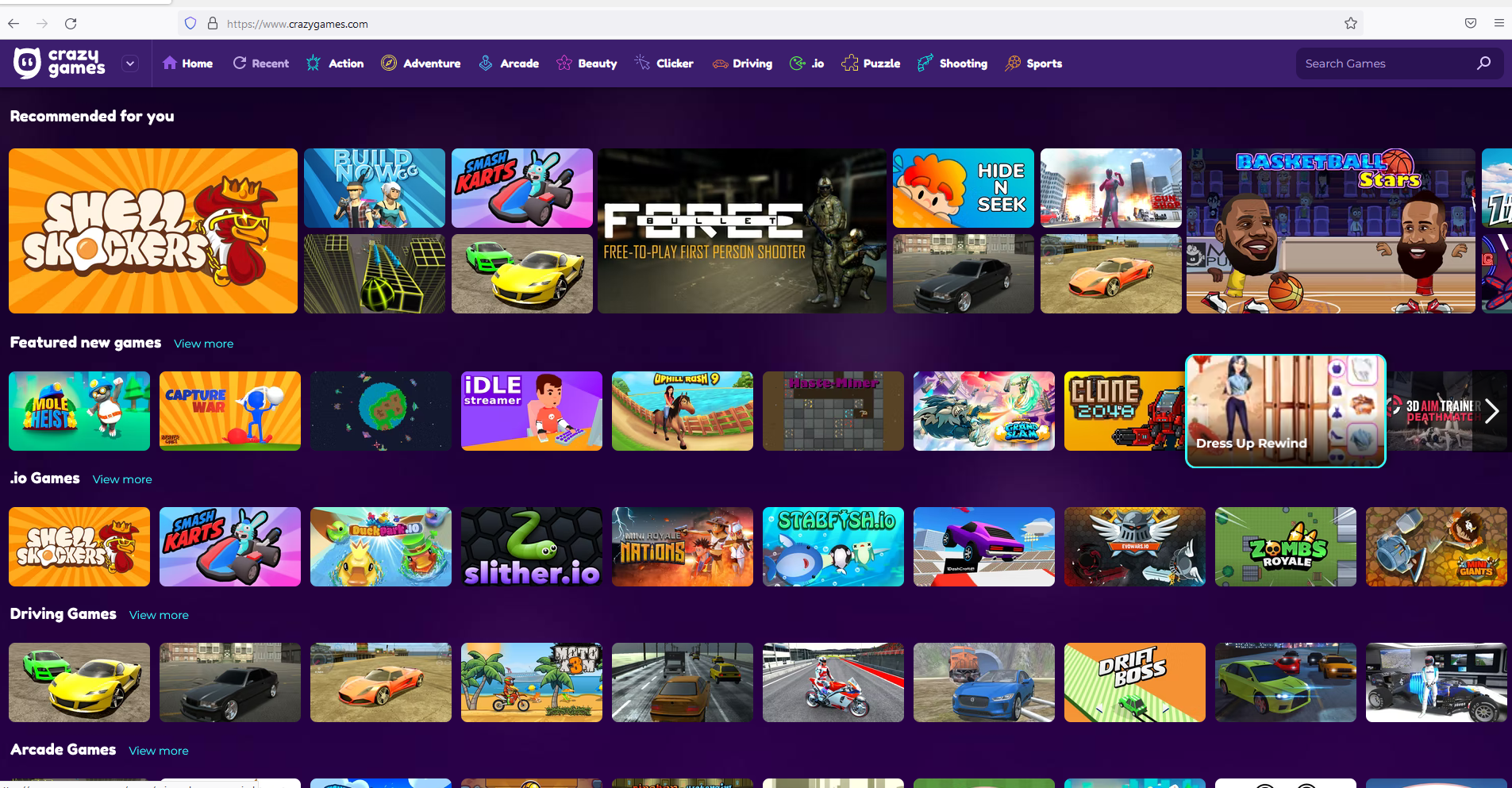Click View more next to Featured new games
The height and width of the screenshot is (788, 1512).
click(204, 344)
